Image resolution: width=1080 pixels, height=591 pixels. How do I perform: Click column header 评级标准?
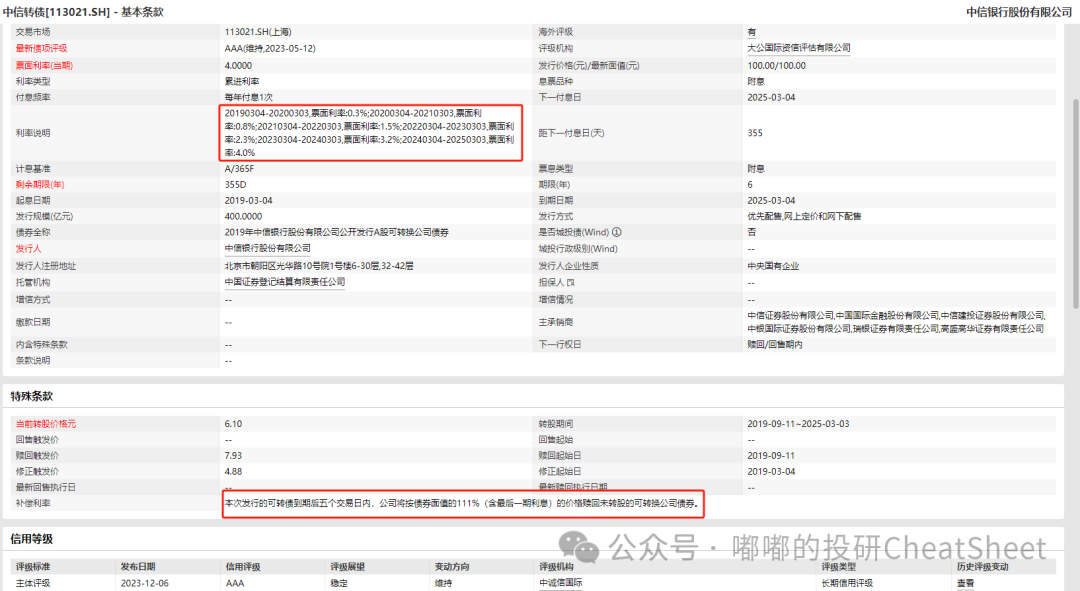(x=33, y=567)
